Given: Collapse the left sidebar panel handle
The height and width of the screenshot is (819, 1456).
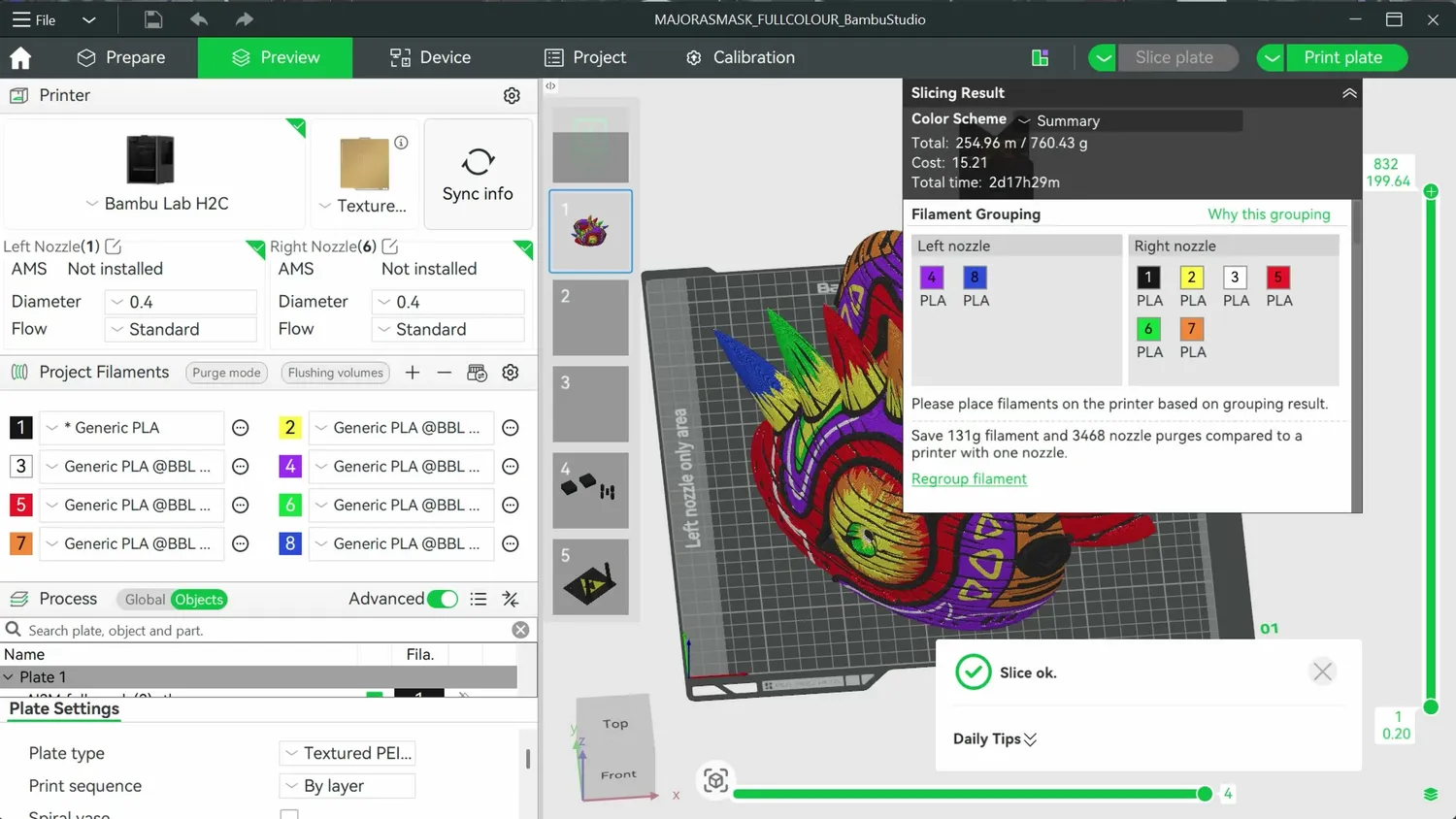Looking at the screenshot, I should pyautogui.click(x=550, y=86).
